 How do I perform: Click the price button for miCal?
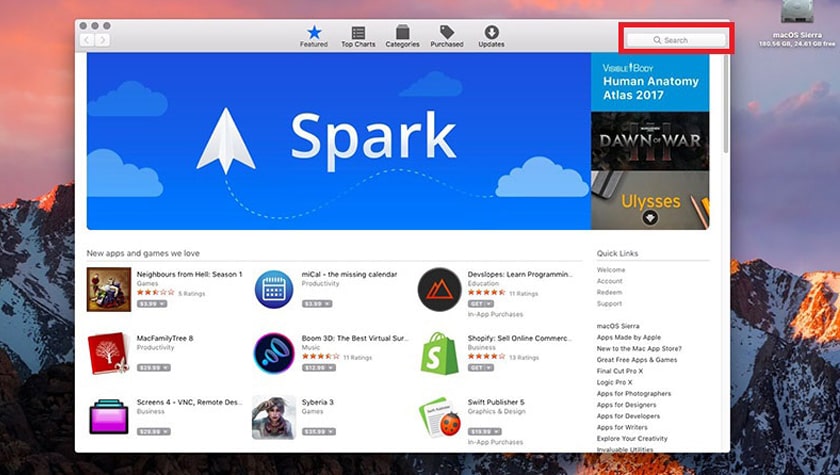coord(317,304)
